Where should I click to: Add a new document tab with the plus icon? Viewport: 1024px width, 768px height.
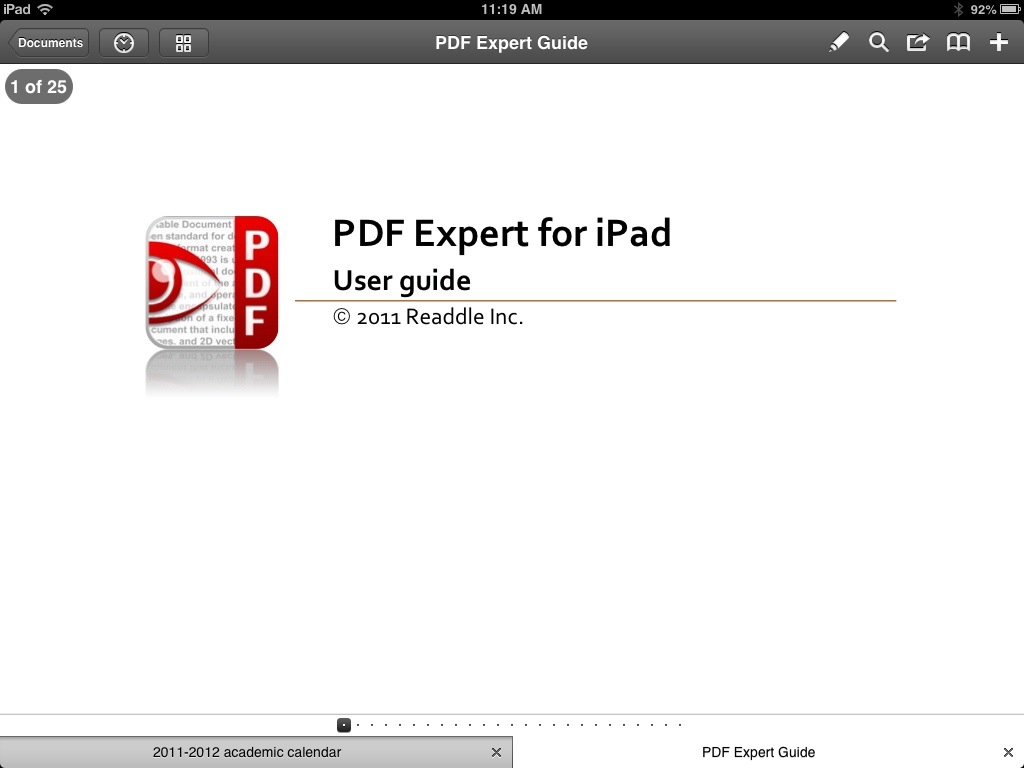pos(998,42)
